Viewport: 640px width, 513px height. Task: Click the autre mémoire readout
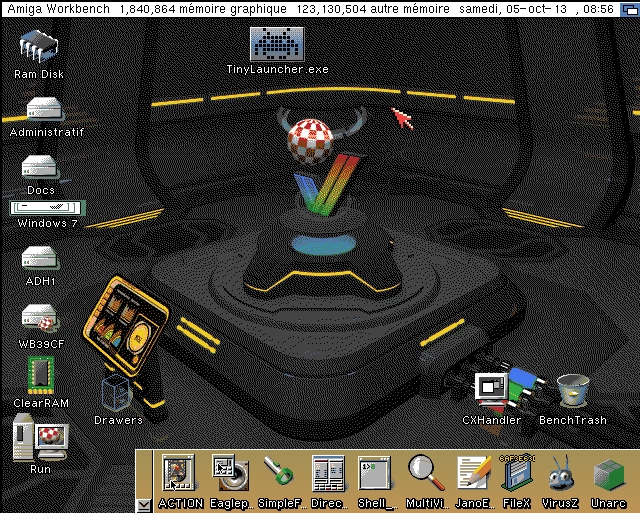pyautogui.click(x=373, y=9)
